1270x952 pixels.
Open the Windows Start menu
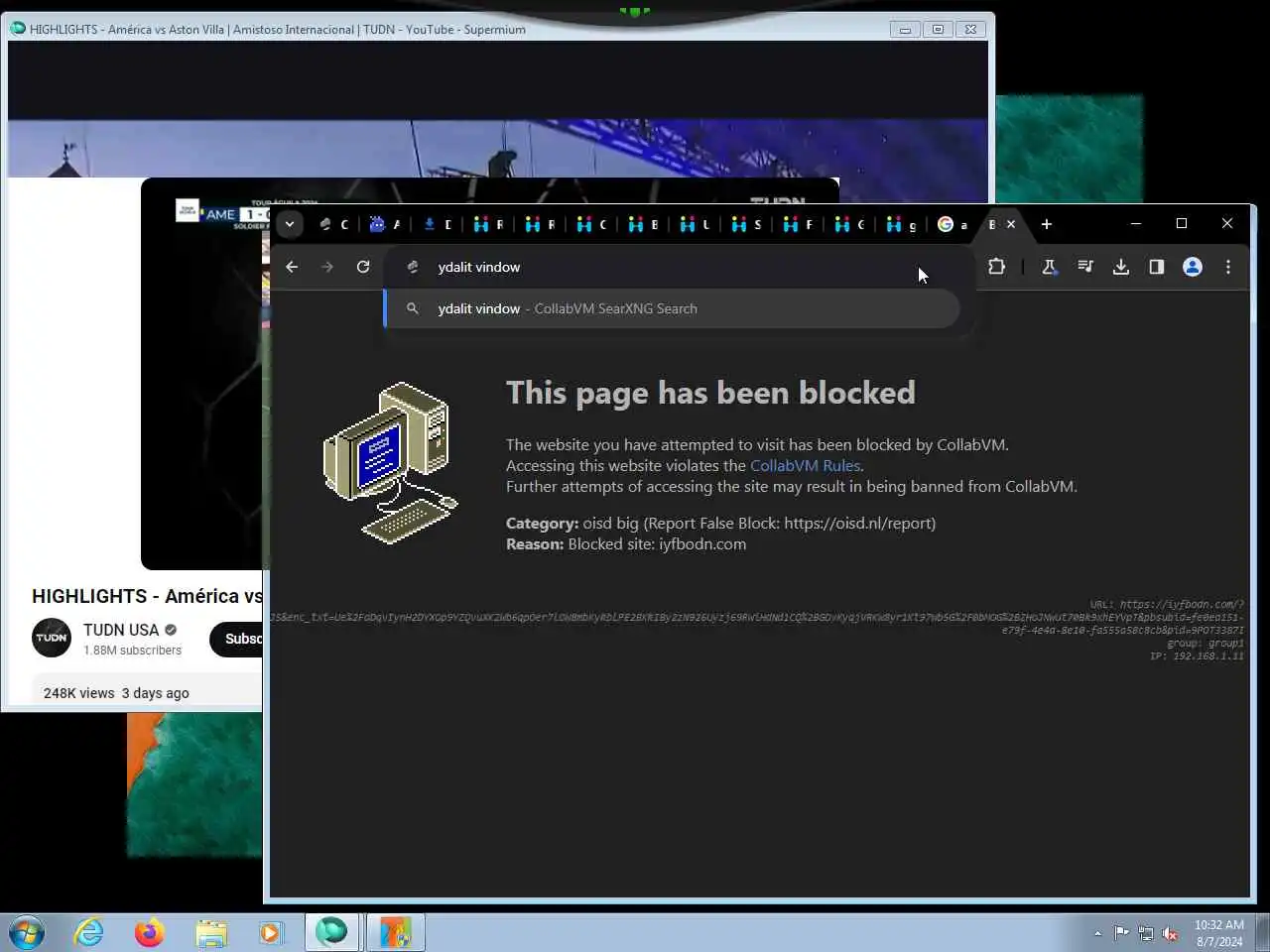[x=27, y=933]
